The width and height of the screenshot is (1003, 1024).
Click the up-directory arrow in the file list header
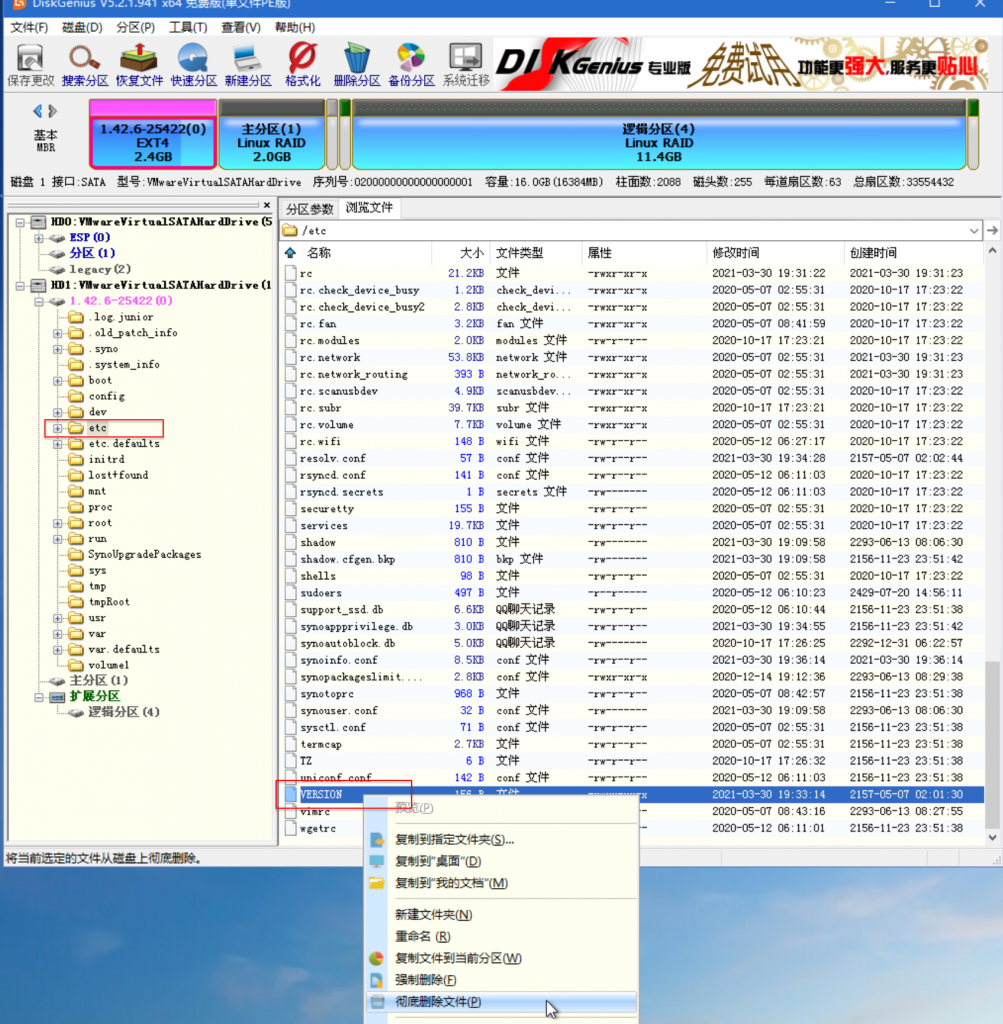(x=291, y=253)
